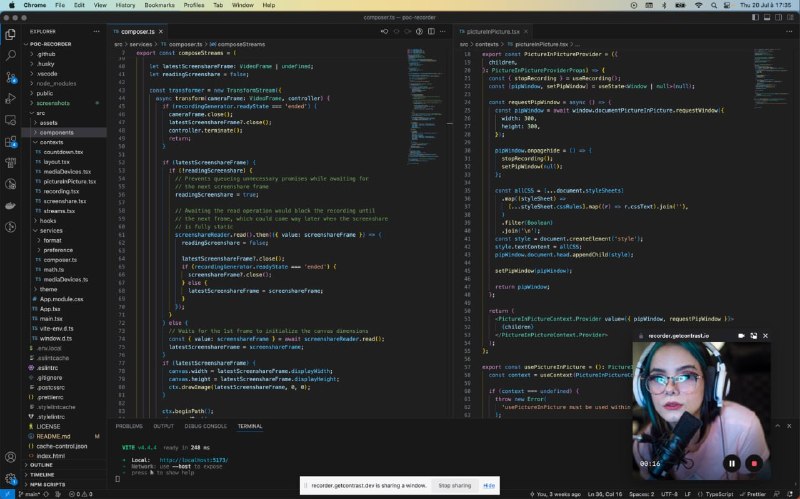Open the Docker whale icon in the activity bar

tap(10, 206)
